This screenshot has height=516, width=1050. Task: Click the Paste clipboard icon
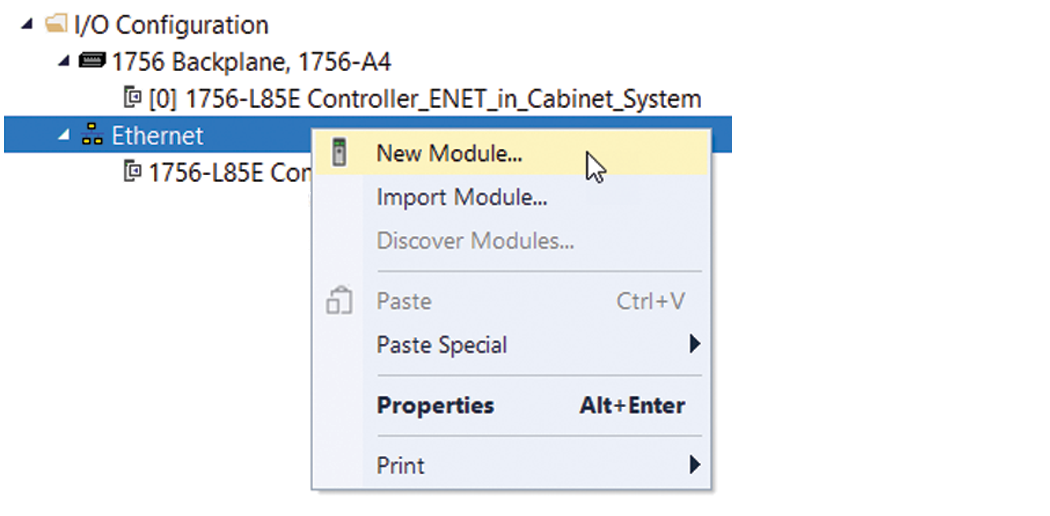339,300
